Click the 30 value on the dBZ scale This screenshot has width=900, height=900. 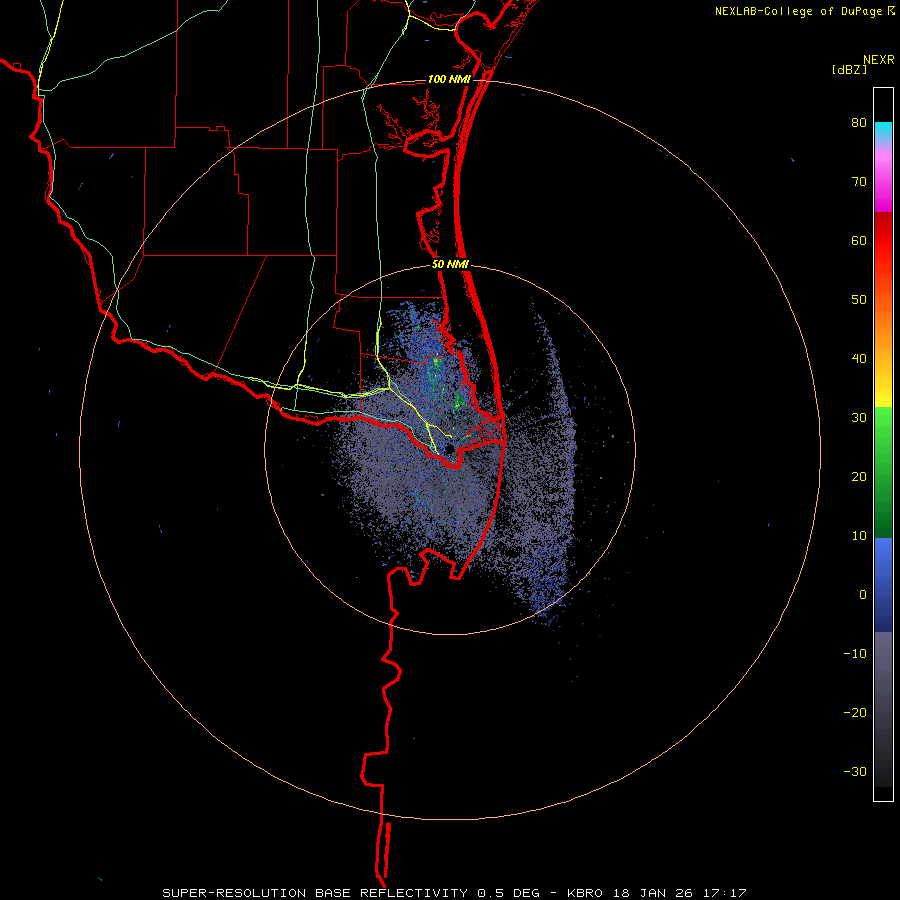tap(859, 417)
